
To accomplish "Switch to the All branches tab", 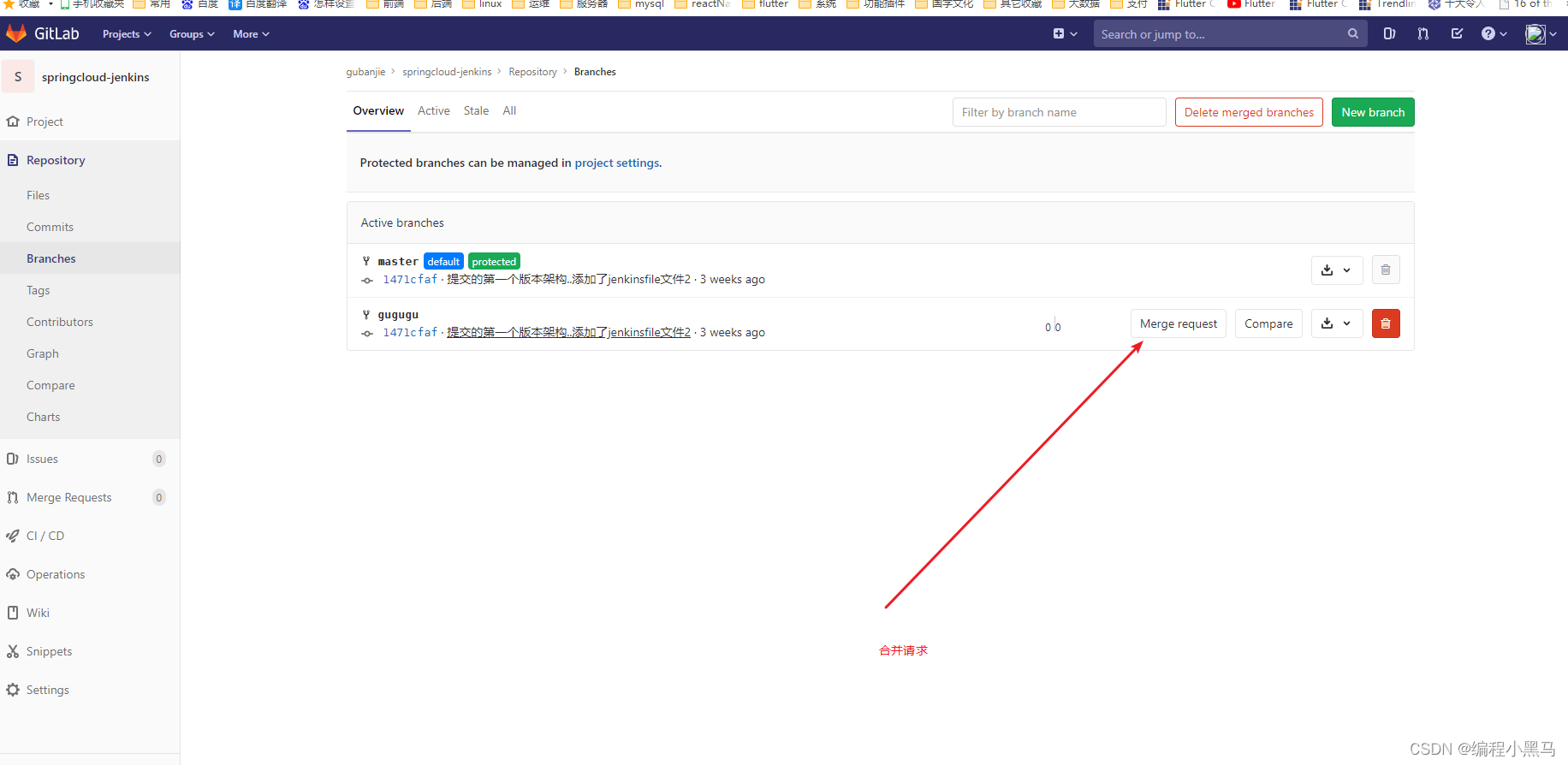I will coord(509,111).
